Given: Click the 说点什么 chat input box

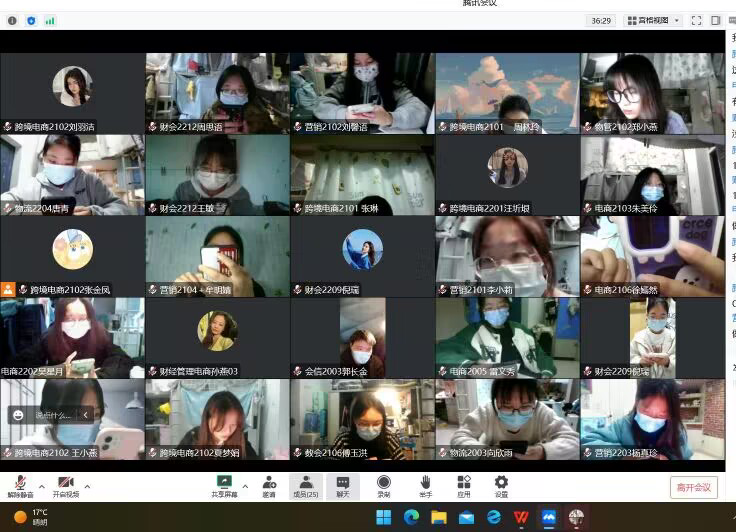Looking at the screenshot, I should pos(52,414).
